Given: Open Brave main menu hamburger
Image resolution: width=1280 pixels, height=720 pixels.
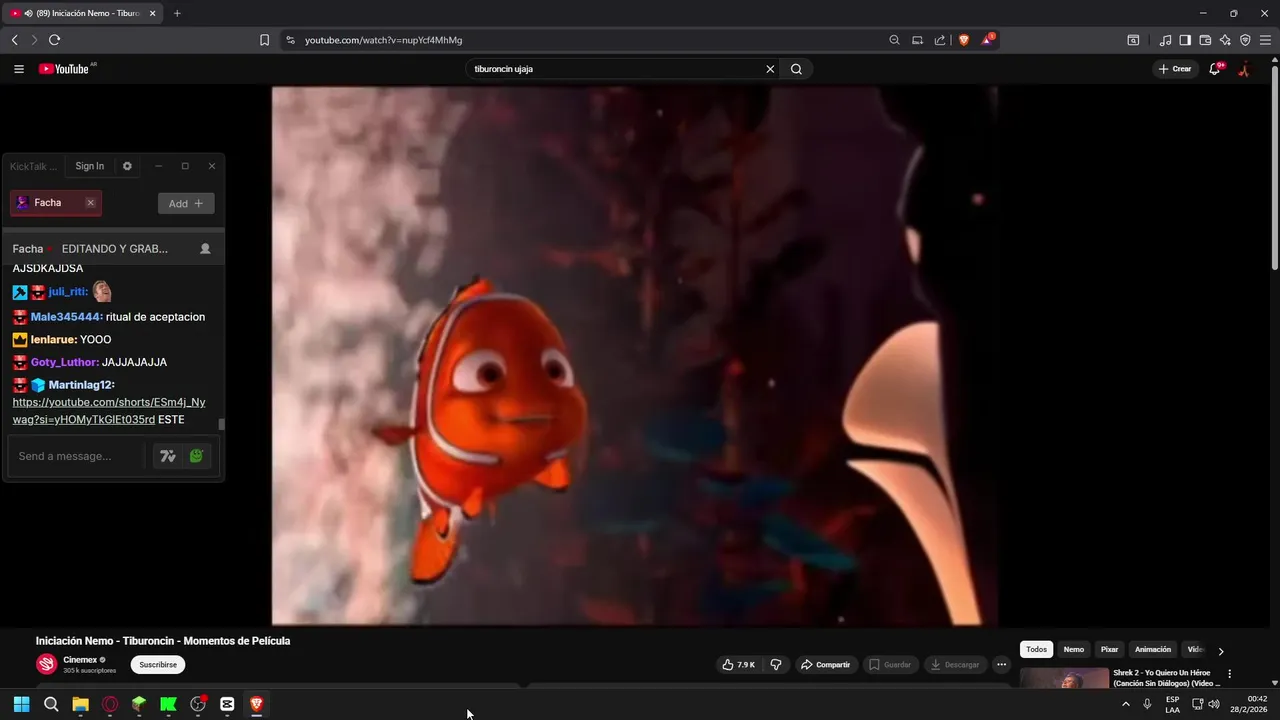Looking at the screenshot, I should pyautogui.click(x=1265, y=40).
